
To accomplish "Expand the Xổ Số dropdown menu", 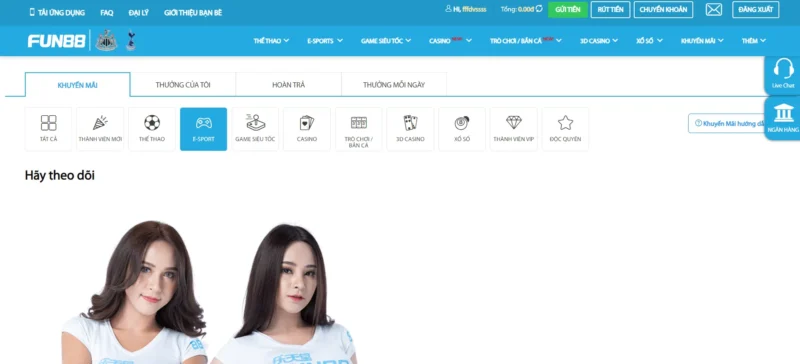I will 649,41.
